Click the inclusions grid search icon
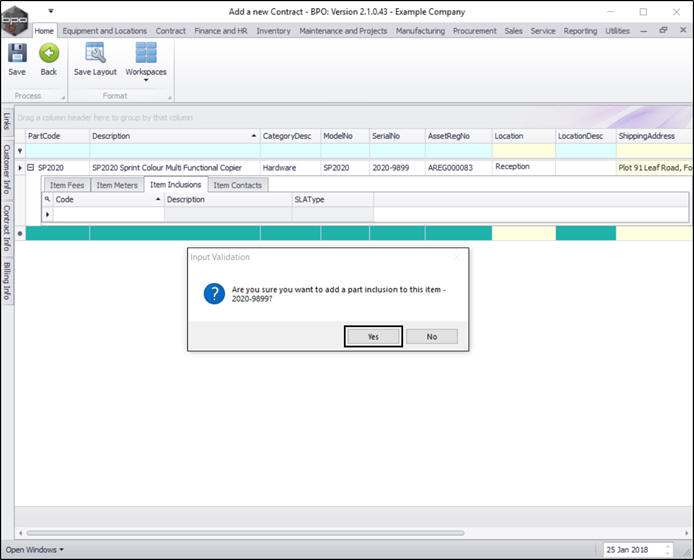This screenshot has height=560, width=694. tap(47, 199)
